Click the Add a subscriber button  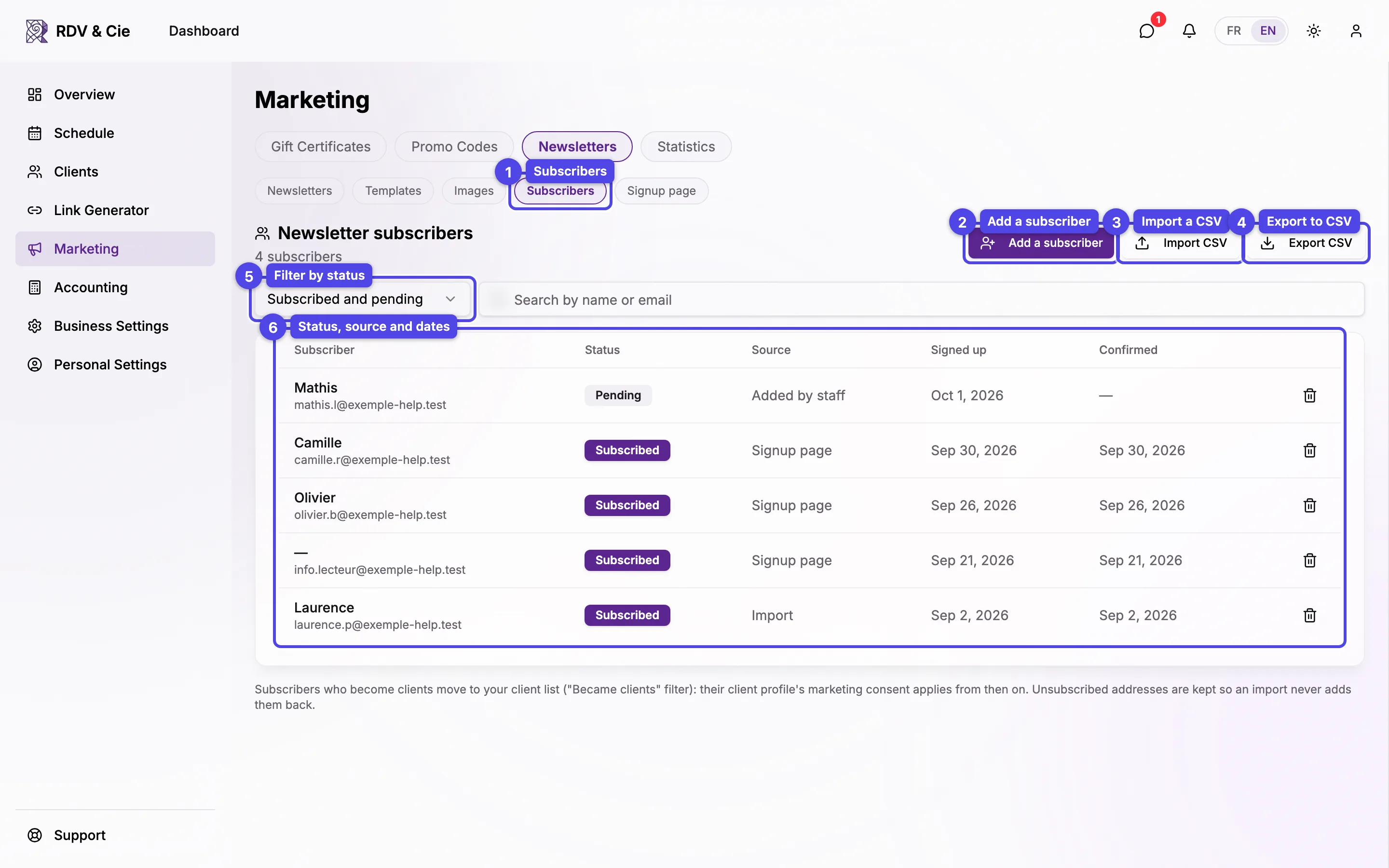(x=1041, y=243)
